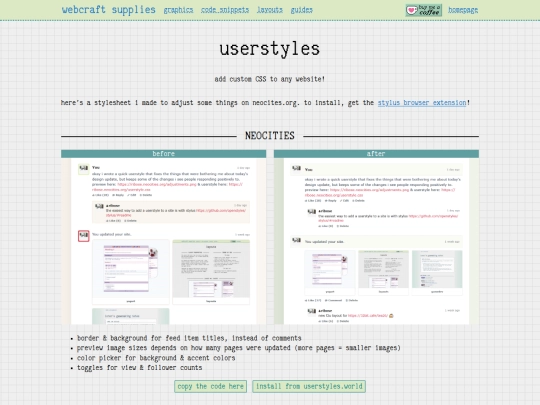The image size is (540, 405).
Task: Click bullet about toggles for view & follower counts
Action: (139, 367)
